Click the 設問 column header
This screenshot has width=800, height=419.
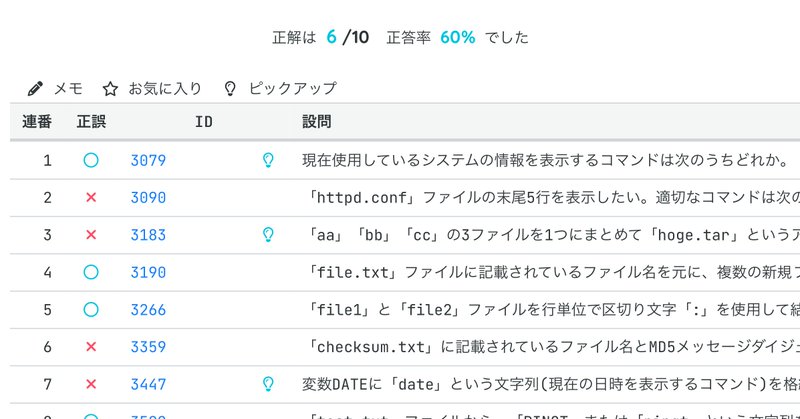[x=317, y=122]
